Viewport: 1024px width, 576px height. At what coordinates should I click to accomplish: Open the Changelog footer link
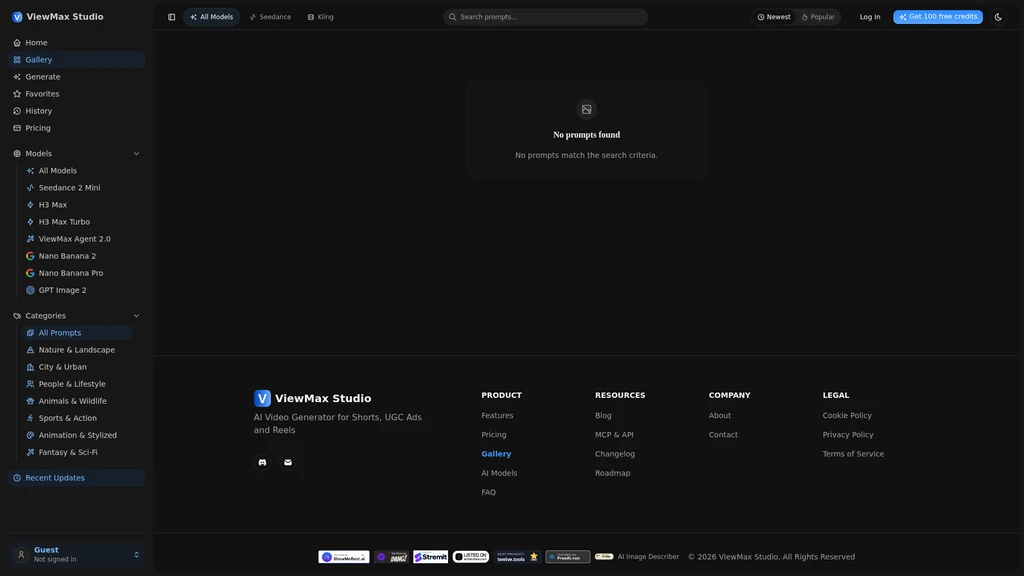click(x=615, y=454)
